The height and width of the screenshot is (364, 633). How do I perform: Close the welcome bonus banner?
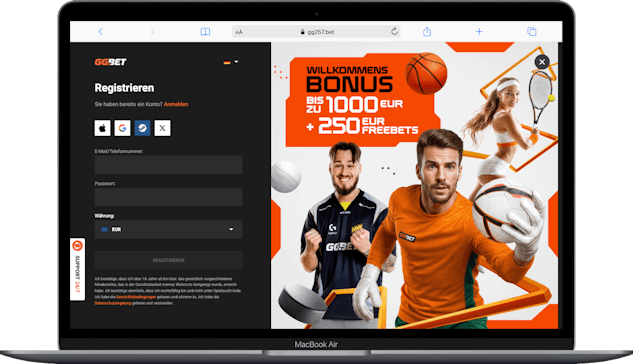click(x=542, y=62)
